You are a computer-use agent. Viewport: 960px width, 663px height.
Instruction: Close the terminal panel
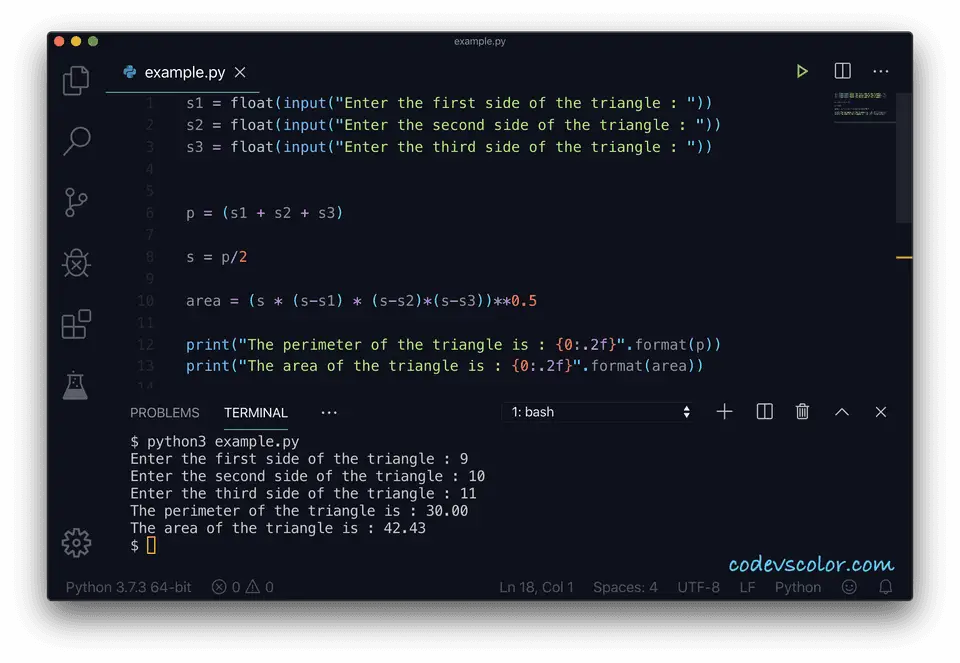(880, 412)
